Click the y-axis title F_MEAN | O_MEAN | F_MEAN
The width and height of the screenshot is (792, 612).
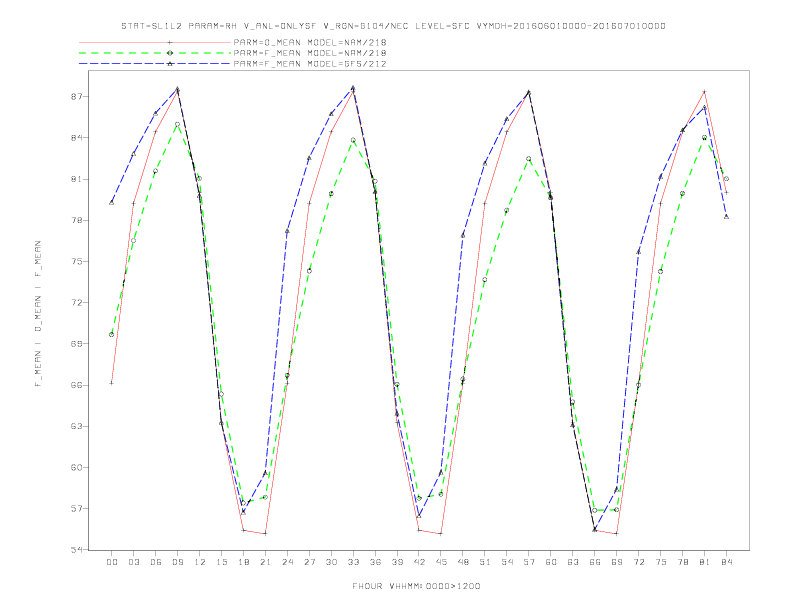click(38, 314)
